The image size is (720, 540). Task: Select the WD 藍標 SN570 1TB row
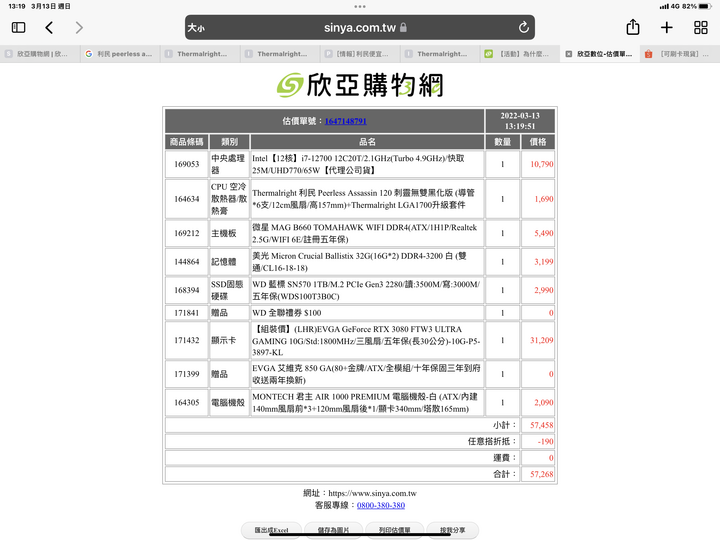[x=360, y=290]
